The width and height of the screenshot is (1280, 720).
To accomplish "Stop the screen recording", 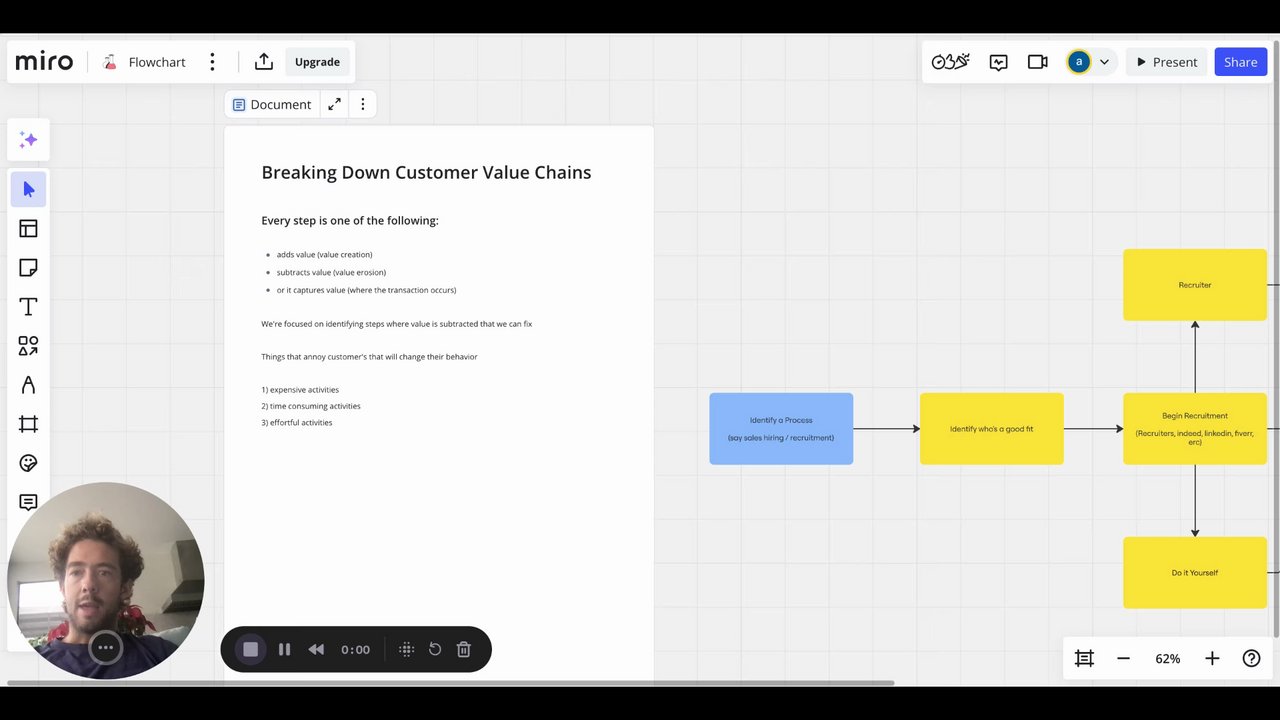I will 250,649.
